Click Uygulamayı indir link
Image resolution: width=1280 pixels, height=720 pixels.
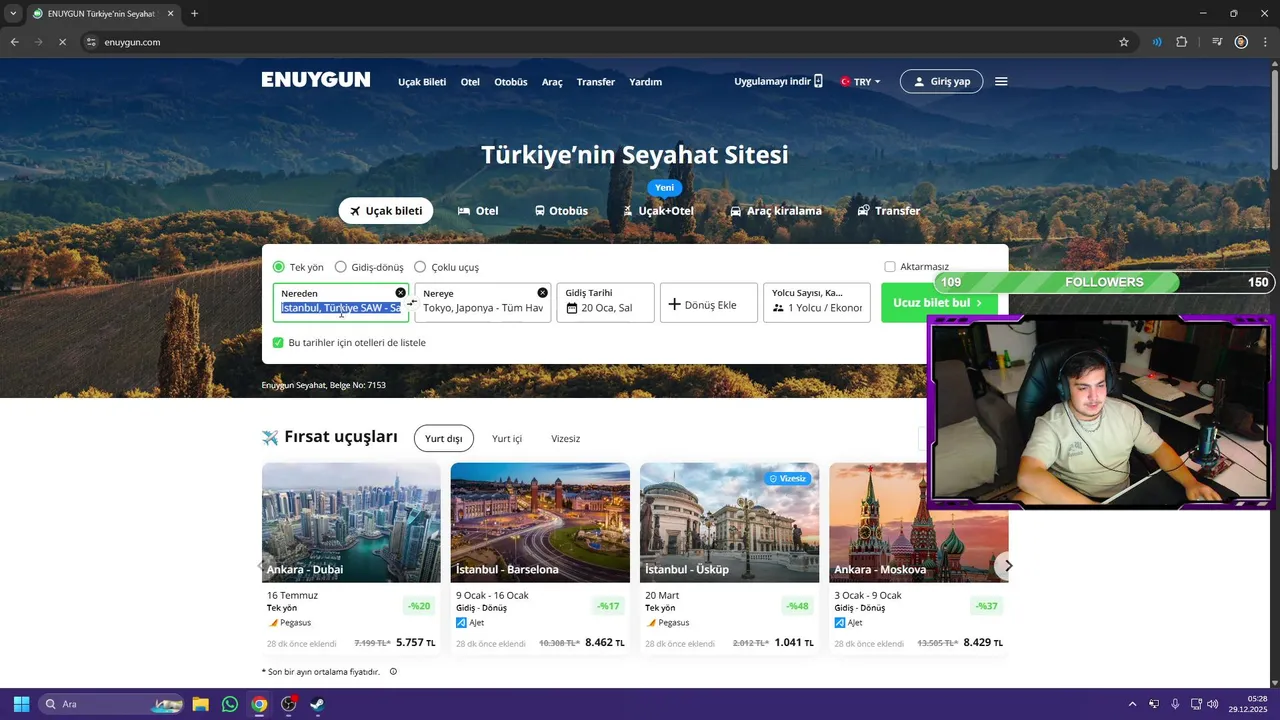pyautogui.click(x=778, y=81)
